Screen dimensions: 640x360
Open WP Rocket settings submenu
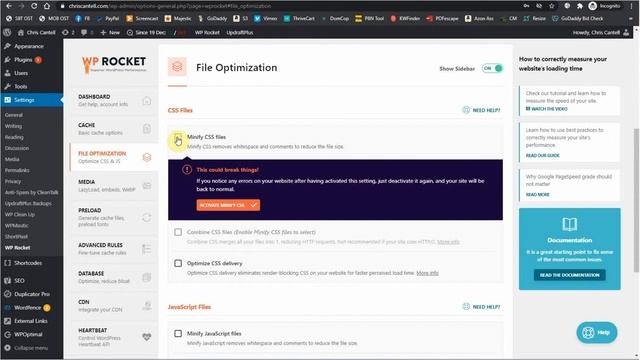pyautogui.click(x=17, y=247)
